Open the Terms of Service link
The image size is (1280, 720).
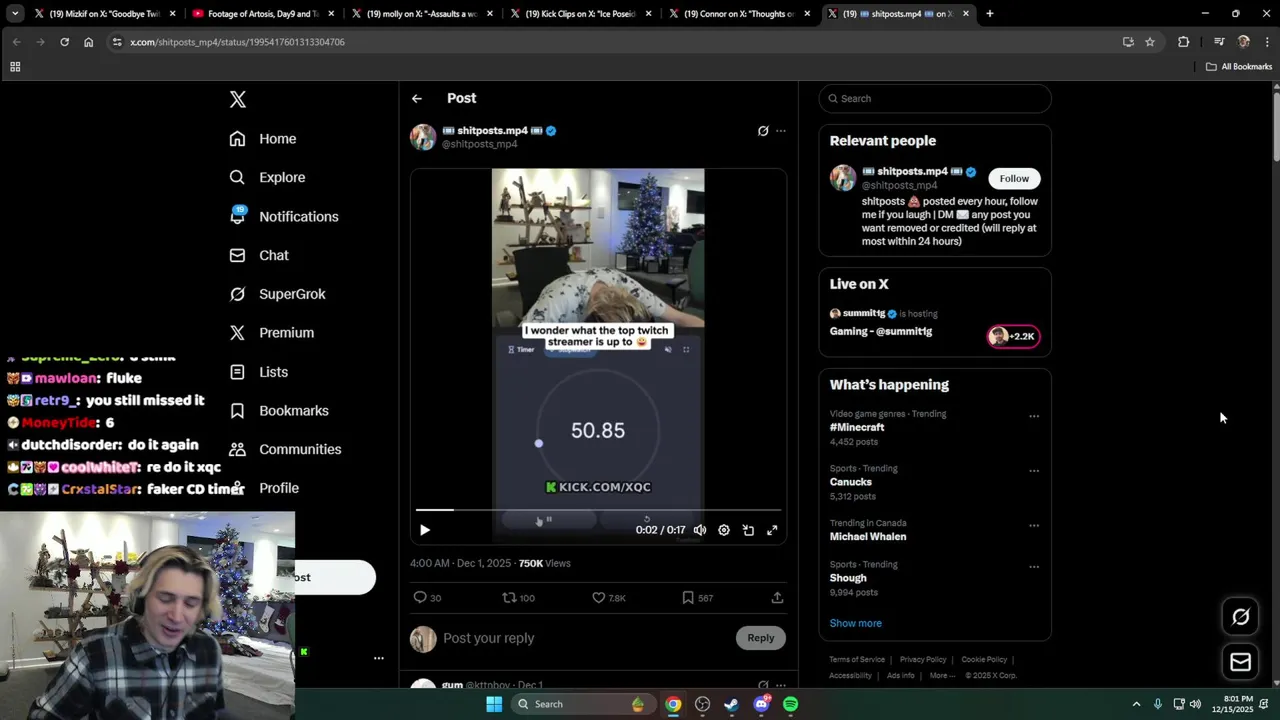857,659
